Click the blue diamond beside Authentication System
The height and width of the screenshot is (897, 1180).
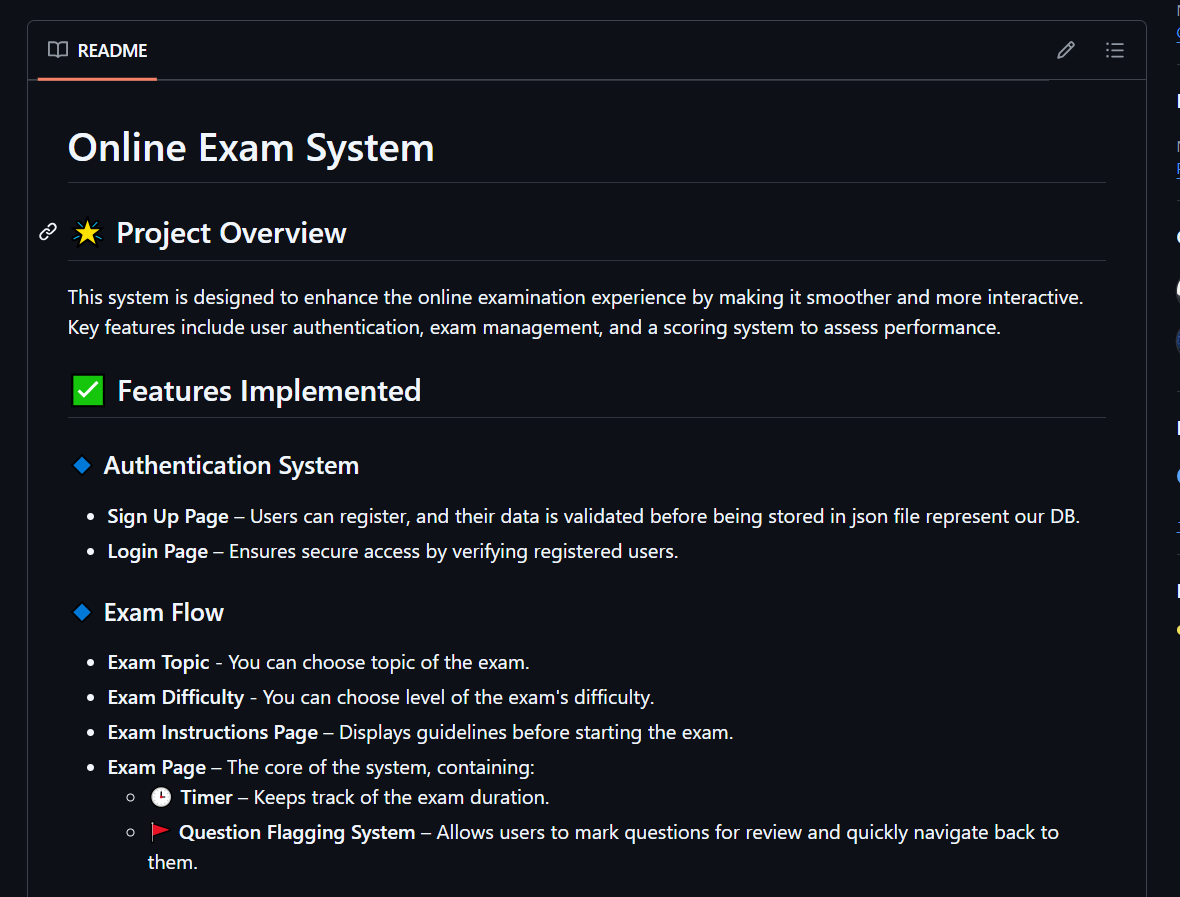coord(81,463)
